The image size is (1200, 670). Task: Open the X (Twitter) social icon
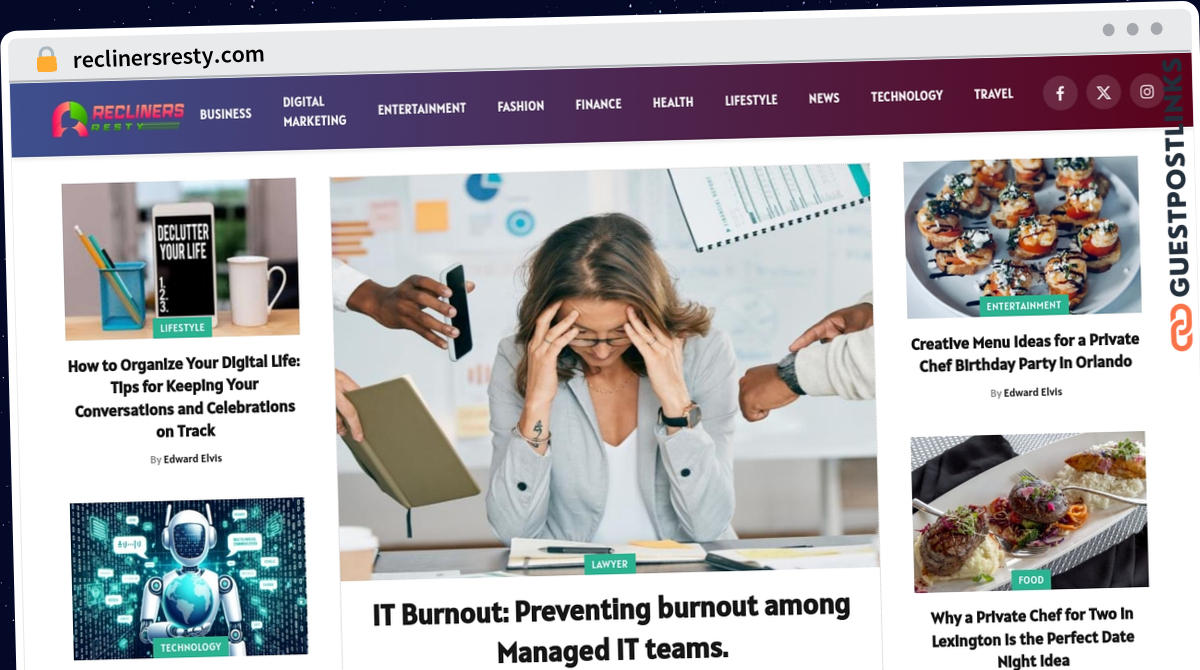coord(1103,93)
